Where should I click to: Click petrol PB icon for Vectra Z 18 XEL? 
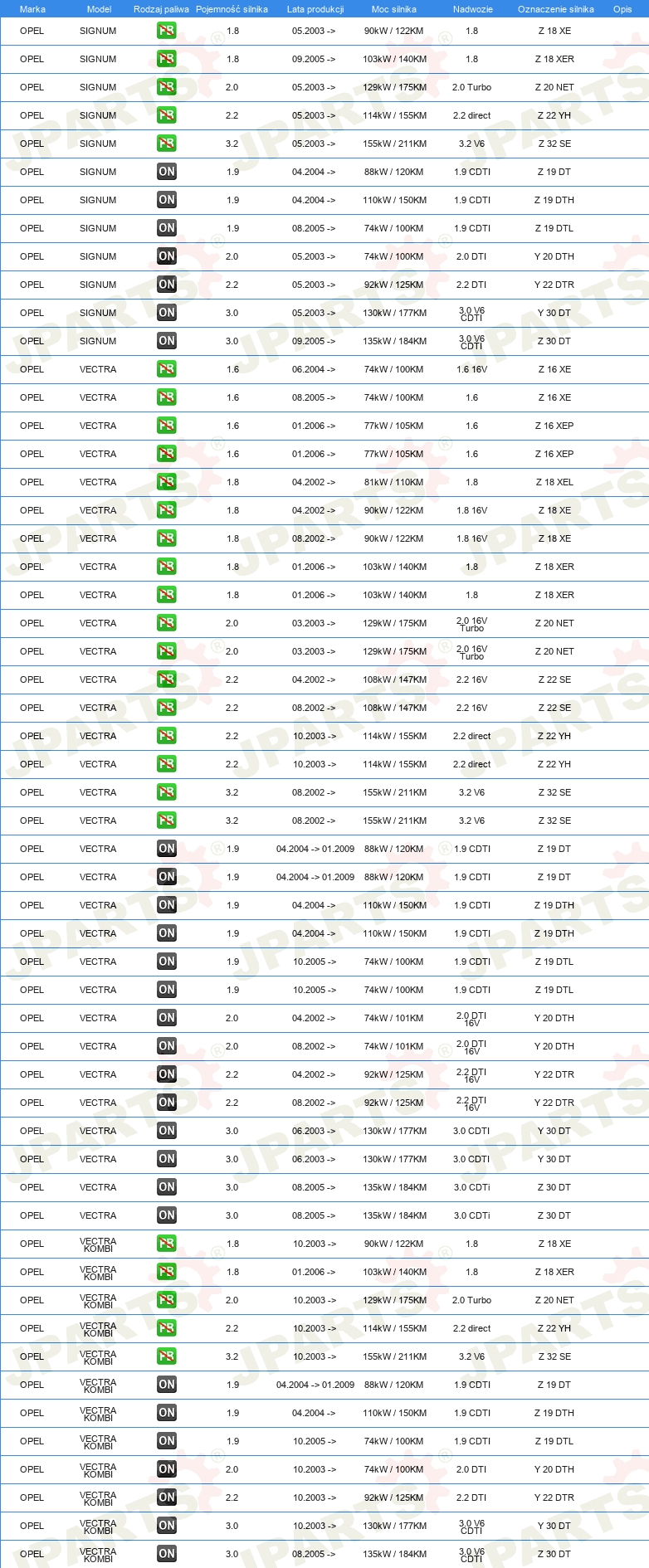click(166, 482)
